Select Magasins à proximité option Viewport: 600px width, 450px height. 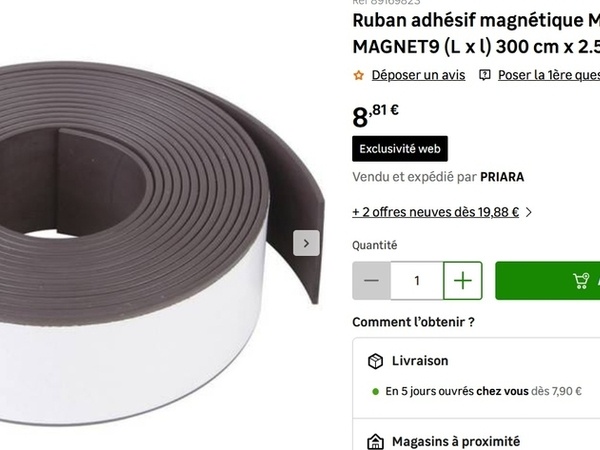pos(476,435)
